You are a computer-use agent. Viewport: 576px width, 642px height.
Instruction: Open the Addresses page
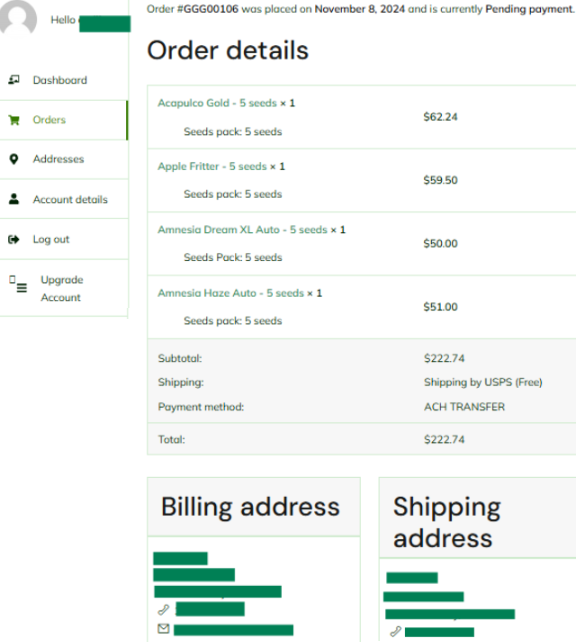point(59,159)
